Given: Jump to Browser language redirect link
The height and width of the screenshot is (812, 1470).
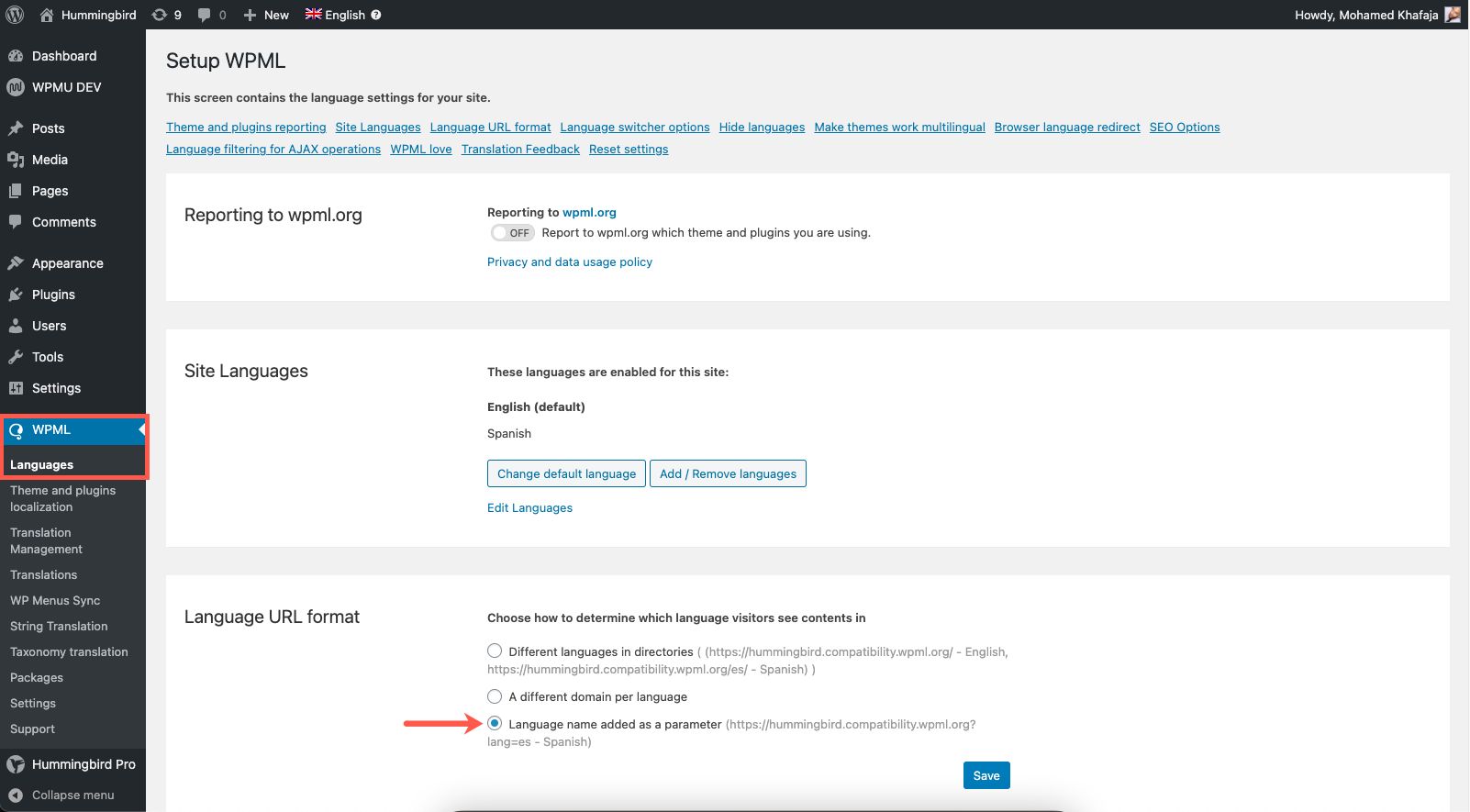Looking at the screenshot, I should (1067, 128).
